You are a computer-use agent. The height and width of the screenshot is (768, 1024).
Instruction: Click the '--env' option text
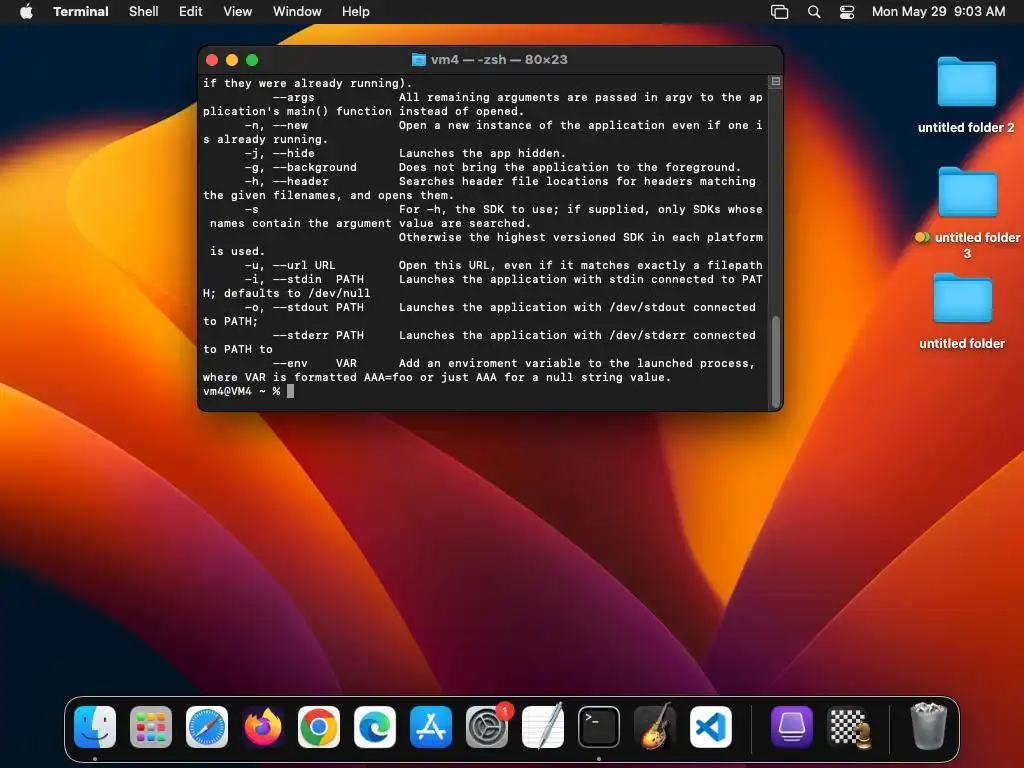tap(290, 363)
